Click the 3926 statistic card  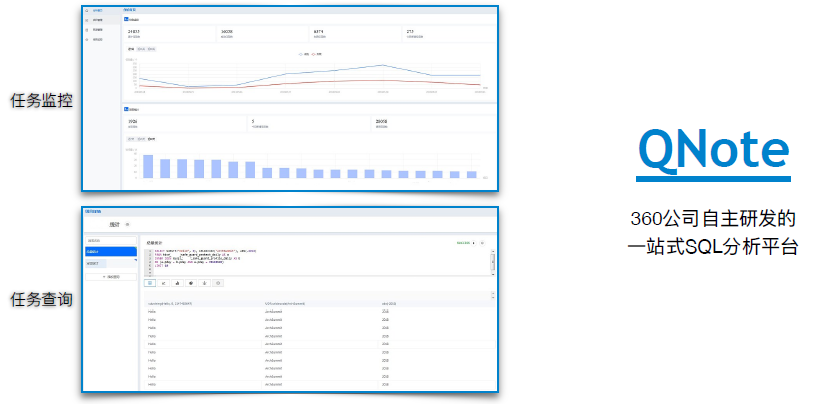pyautogui.click(x=185, y=124)
